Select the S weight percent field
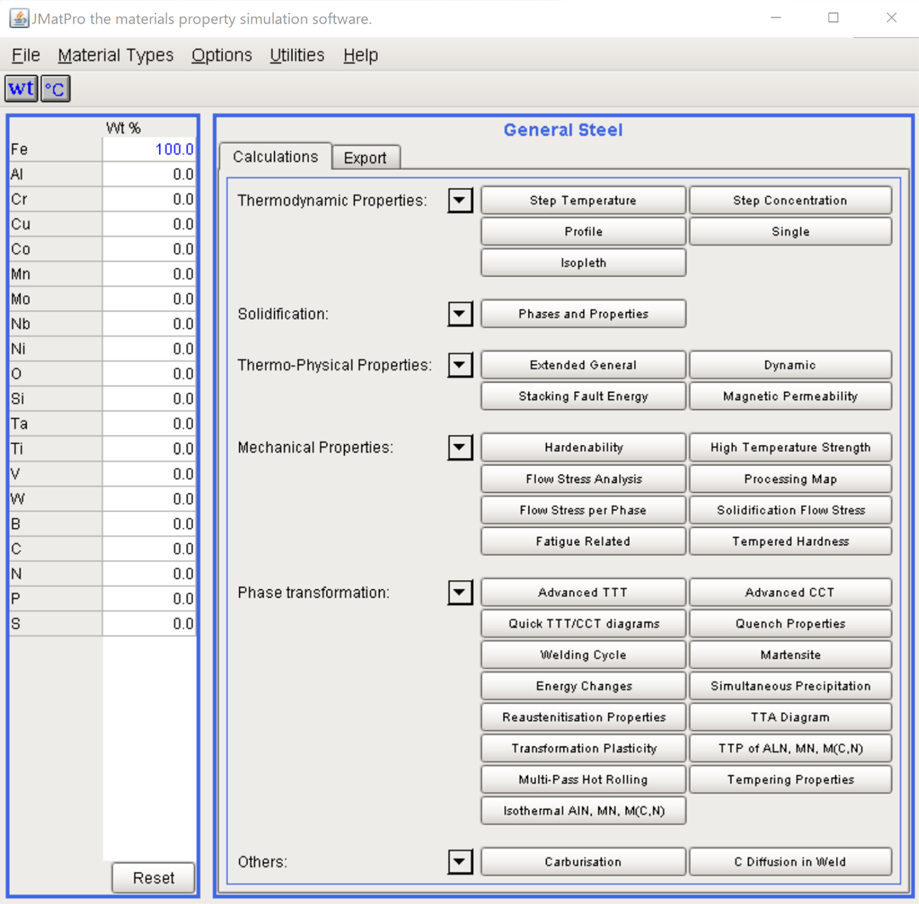This screenshot has width=919, height=904. (x=149, y=624)
